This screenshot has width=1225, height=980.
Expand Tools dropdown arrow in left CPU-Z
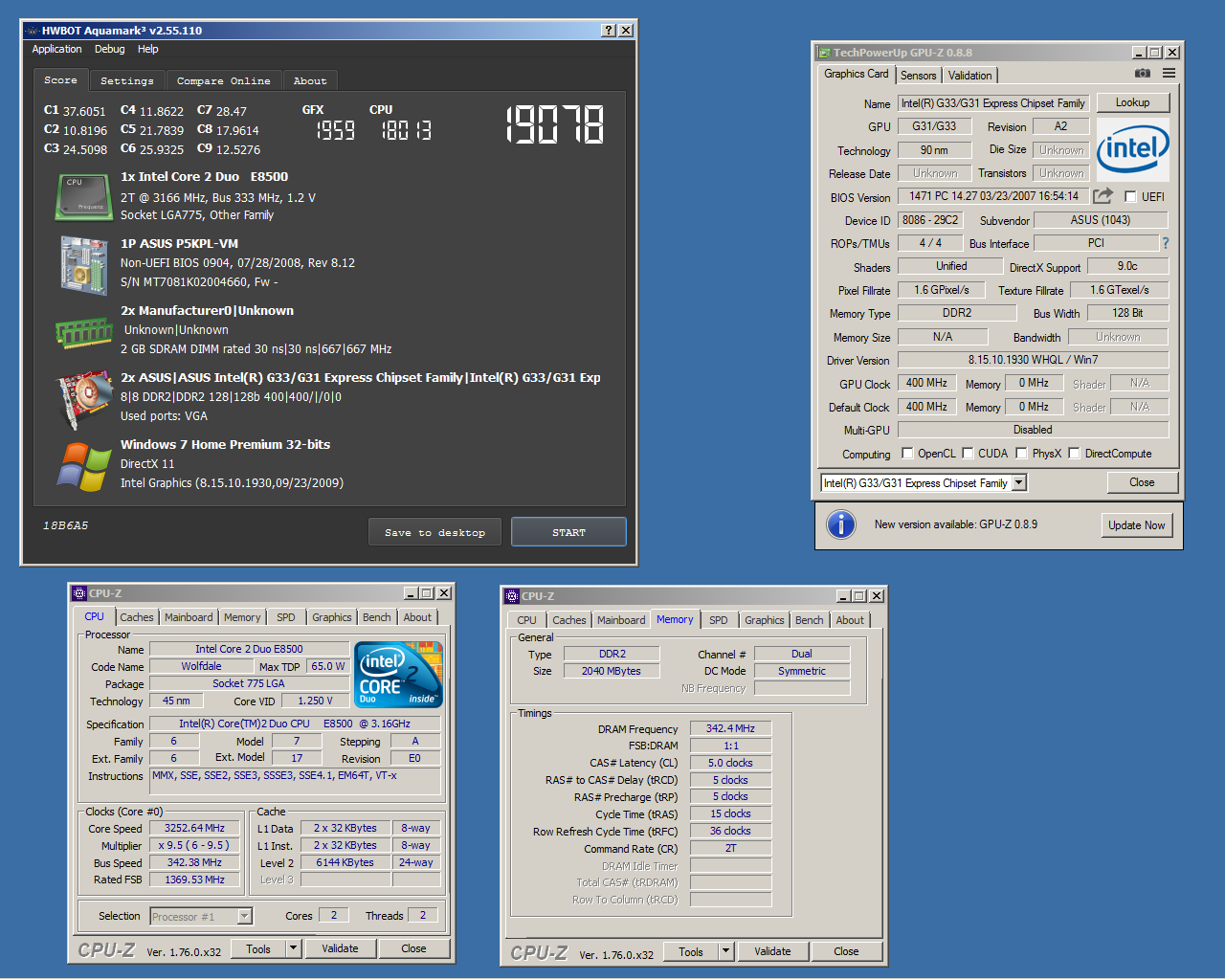coord(294,949)
